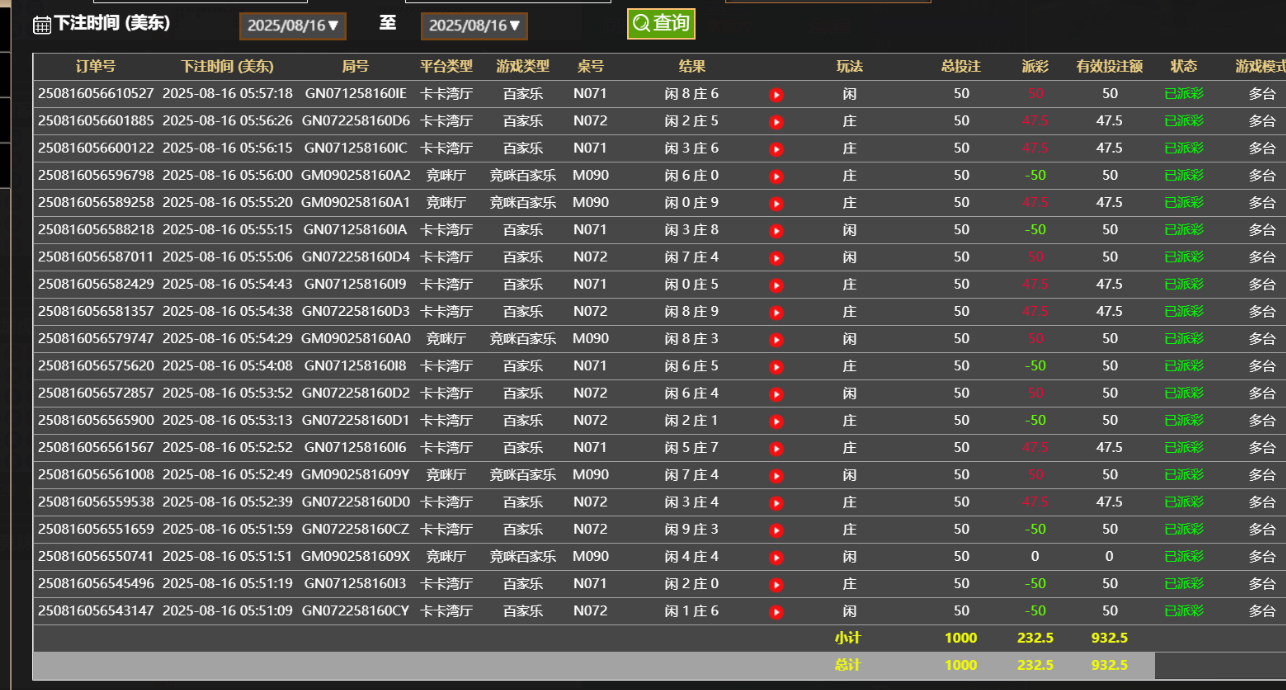Open replay icon for order 250816056589258
1286x690 pixels.
(776, 203)
